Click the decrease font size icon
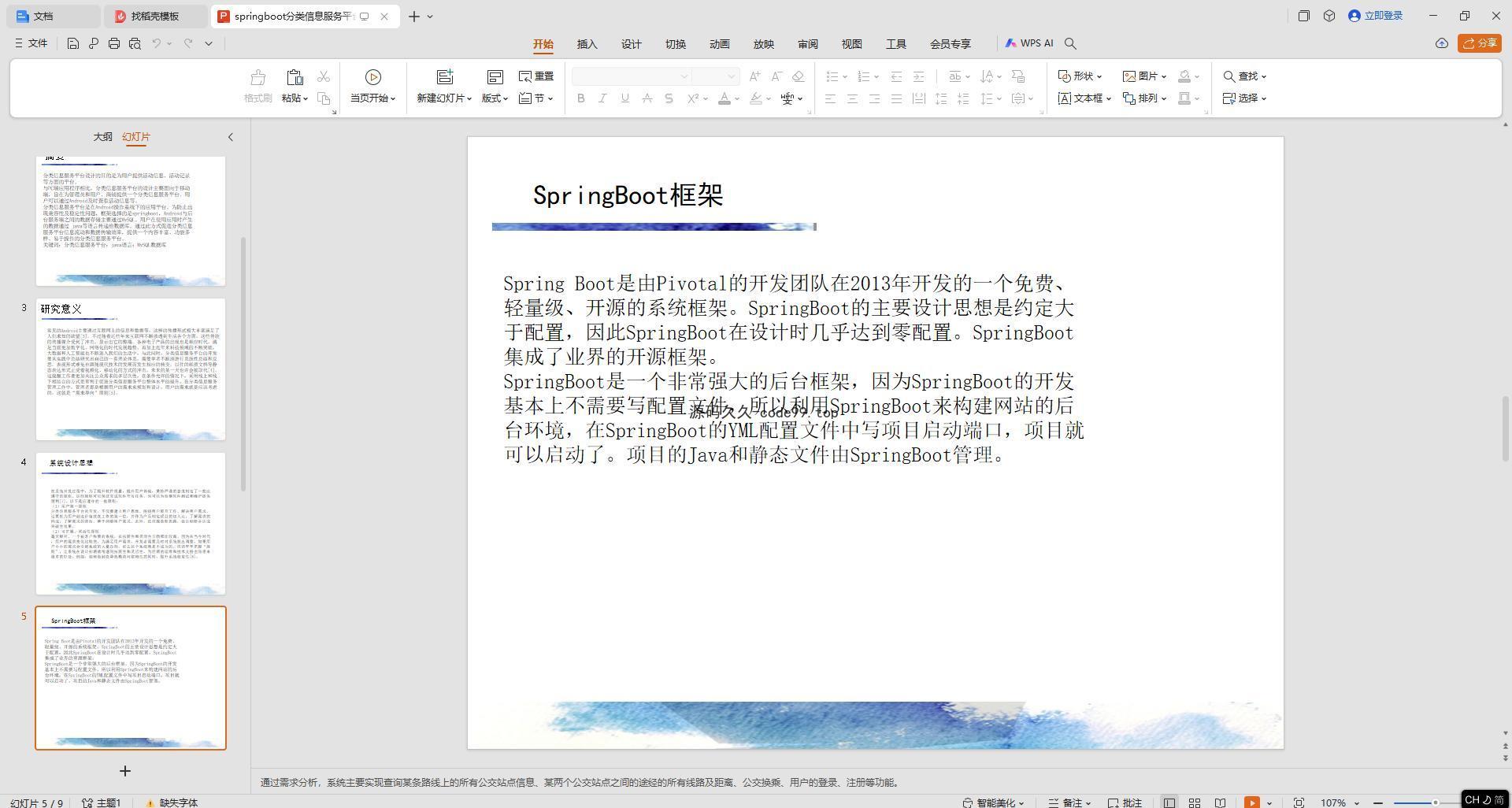Viewport: 1512px width, 808px height. coord(776,76)
